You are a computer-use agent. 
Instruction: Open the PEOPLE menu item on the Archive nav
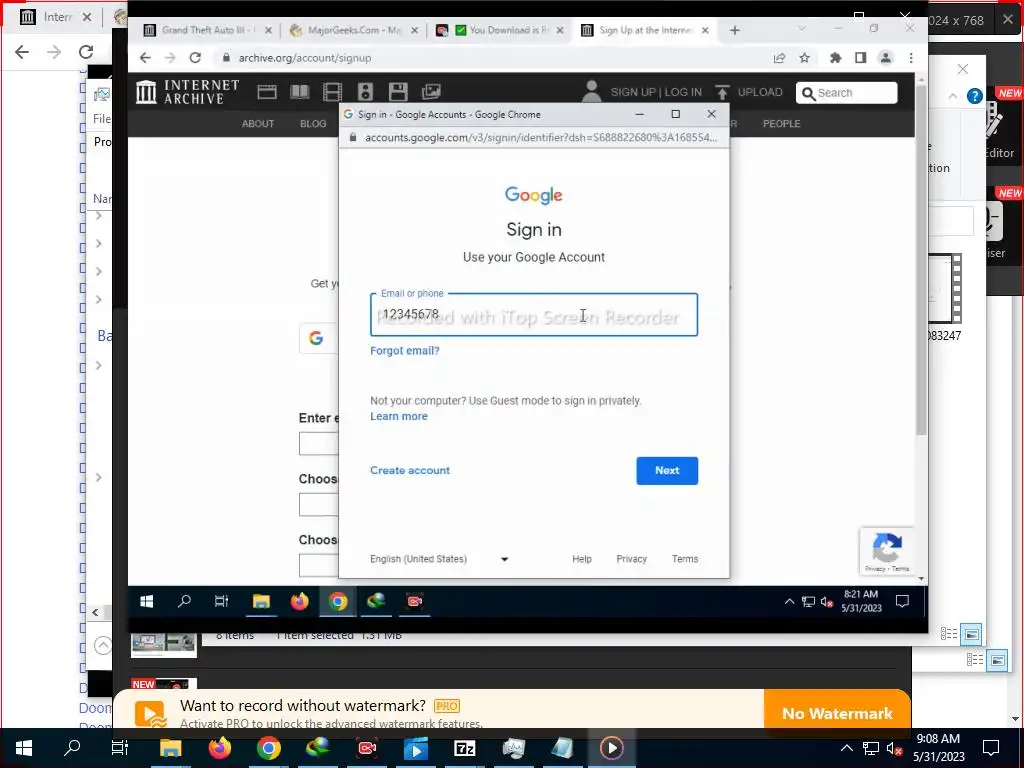[781, 123]
